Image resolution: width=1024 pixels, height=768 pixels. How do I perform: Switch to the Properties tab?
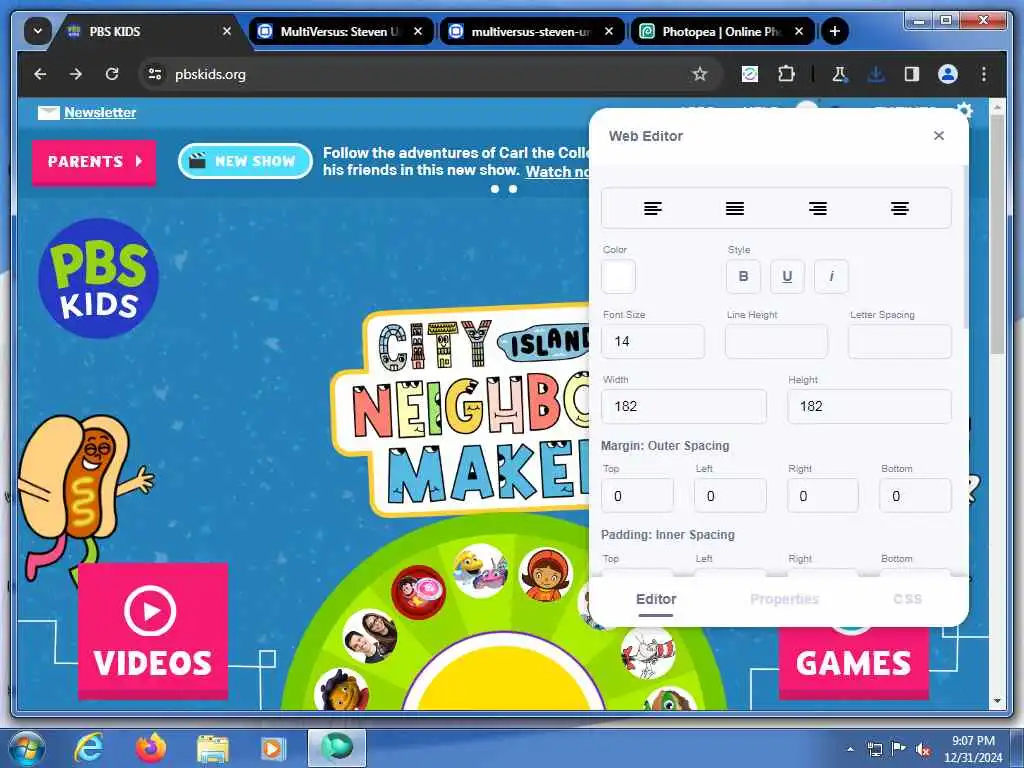point(784,599)
